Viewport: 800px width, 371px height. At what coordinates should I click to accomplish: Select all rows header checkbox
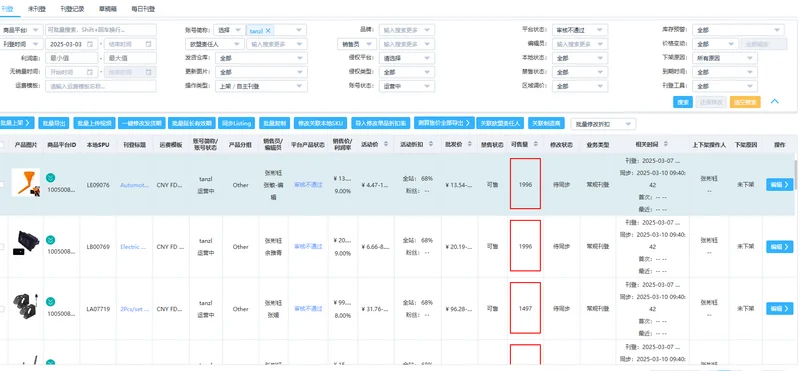point(2,145)
